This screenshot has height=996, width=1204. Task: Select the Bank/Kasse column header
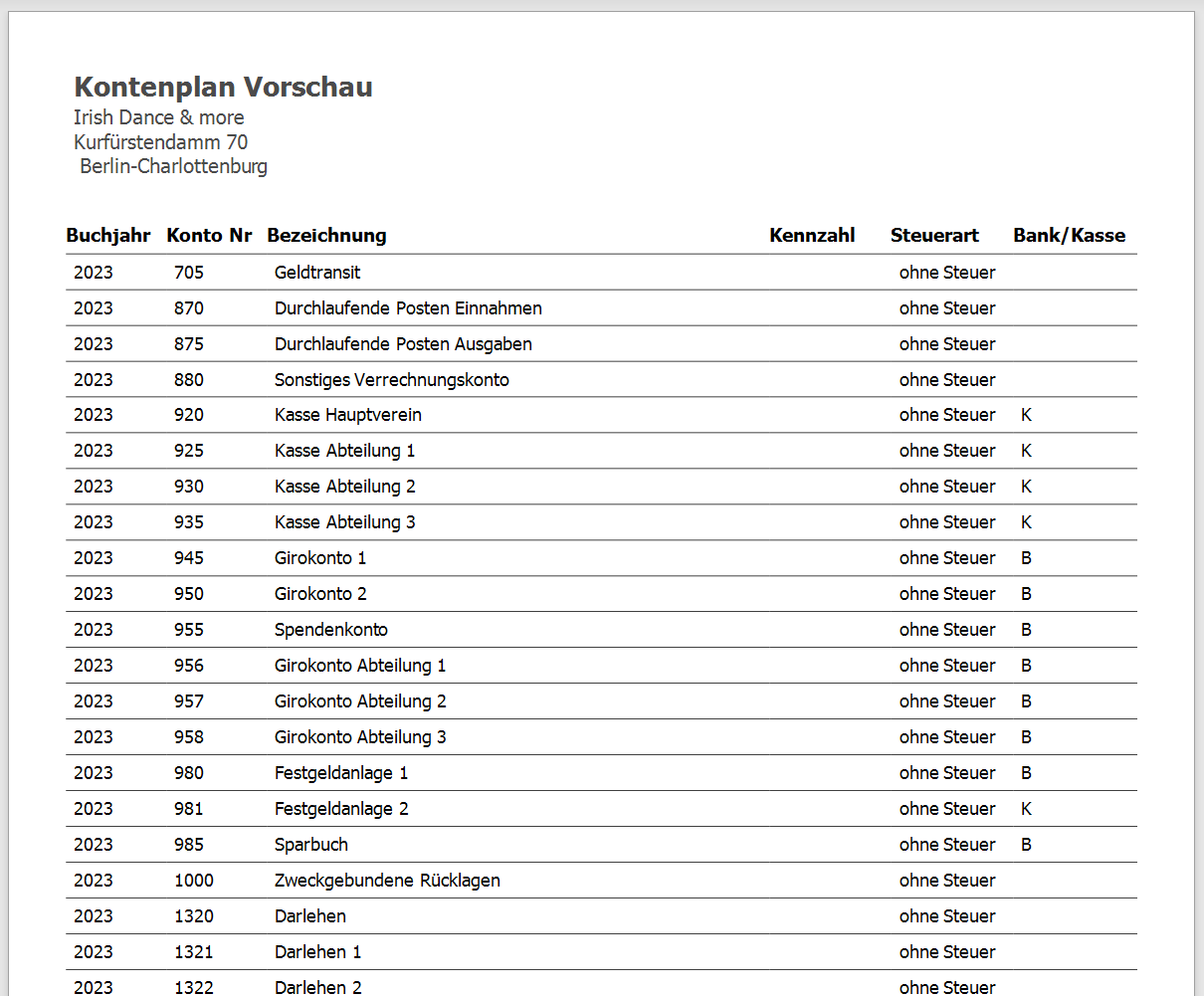pos(1069,235)
